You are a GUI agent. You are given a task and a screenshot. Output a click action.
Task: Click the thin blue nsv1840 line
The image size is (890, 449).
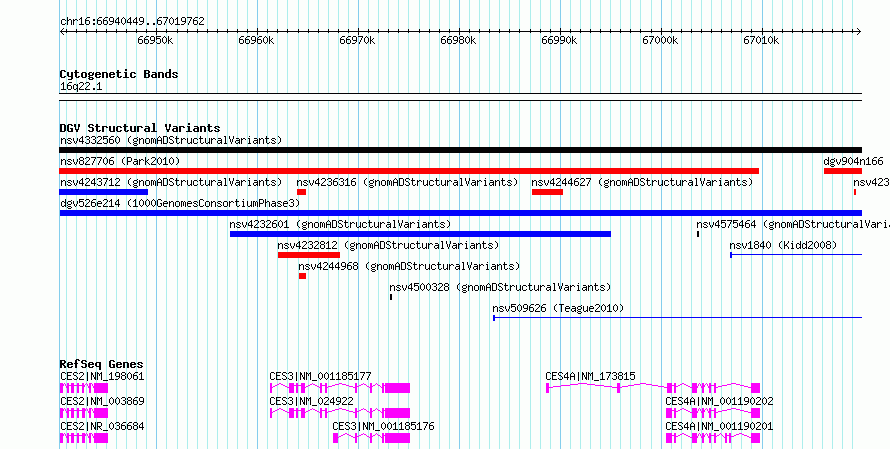click(x=796, y=255)
